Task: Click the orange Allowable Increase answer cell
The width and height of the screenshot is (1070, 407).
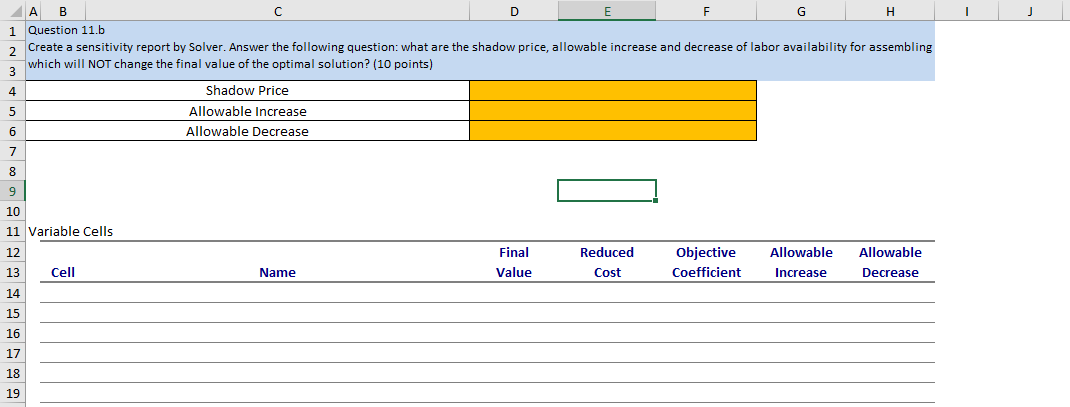Action: [613, 111]
